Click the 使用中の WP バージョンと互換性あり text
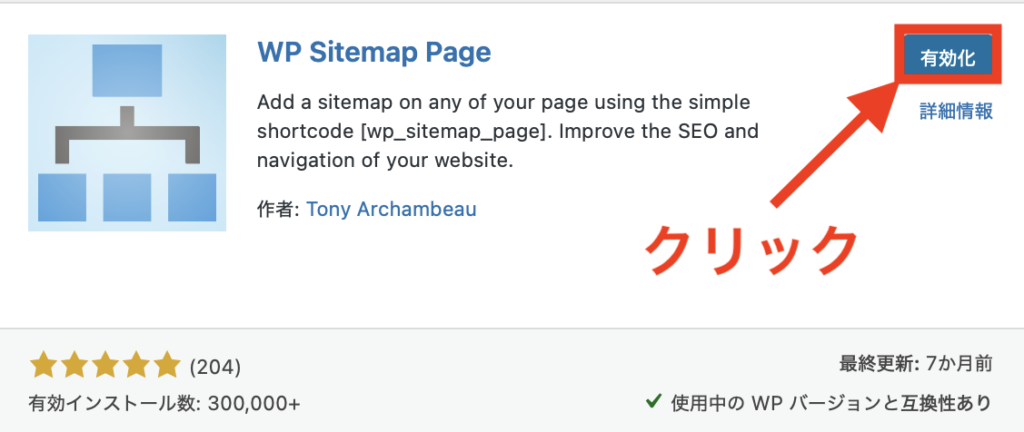This screenshot has width=1024, height=432. (830, 403)
